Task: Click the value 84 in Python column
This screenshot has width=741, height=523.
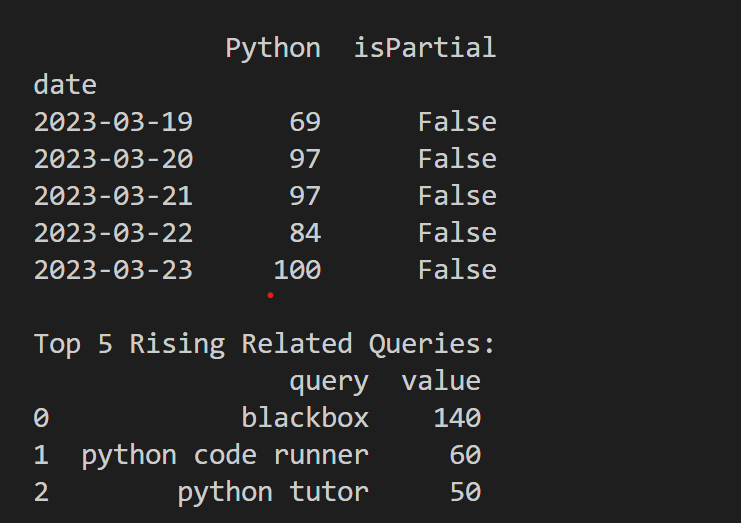Action: tap(305, 233)
